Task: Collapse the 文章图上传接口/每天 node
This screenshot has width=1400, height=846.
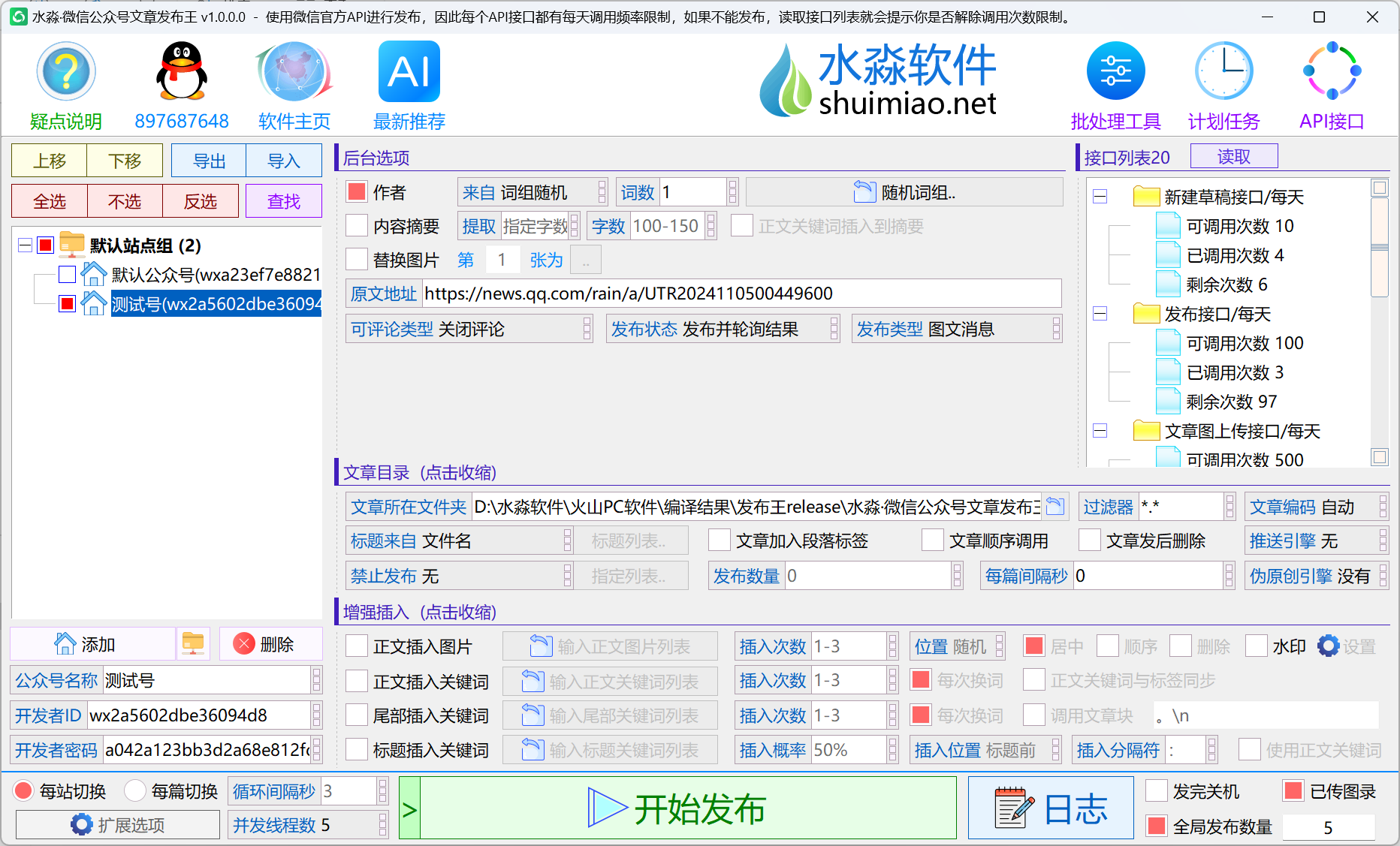Action: (x=1100, y=431)
